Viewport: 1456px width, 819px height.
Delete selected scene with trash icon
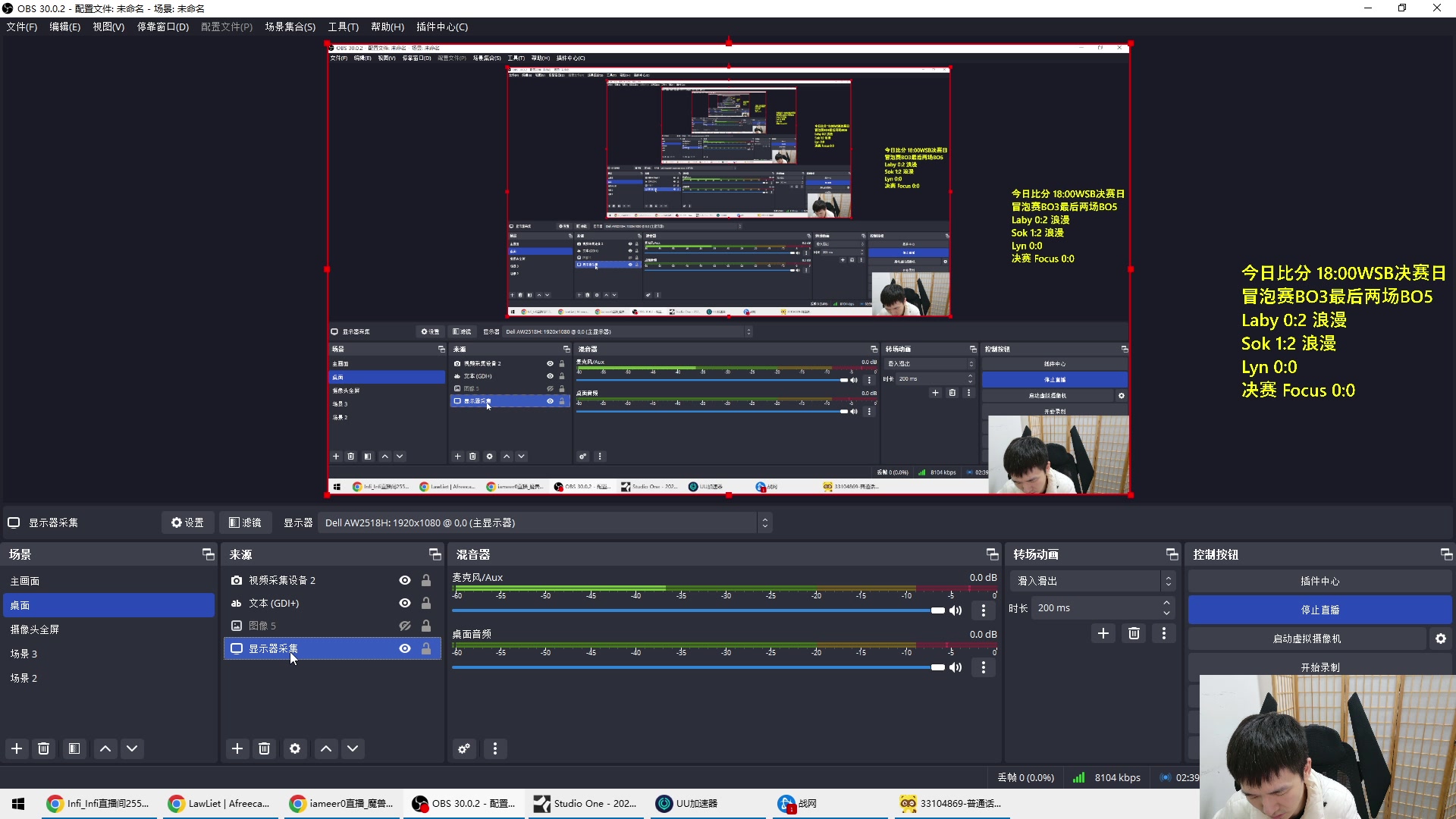pos(44,748)
